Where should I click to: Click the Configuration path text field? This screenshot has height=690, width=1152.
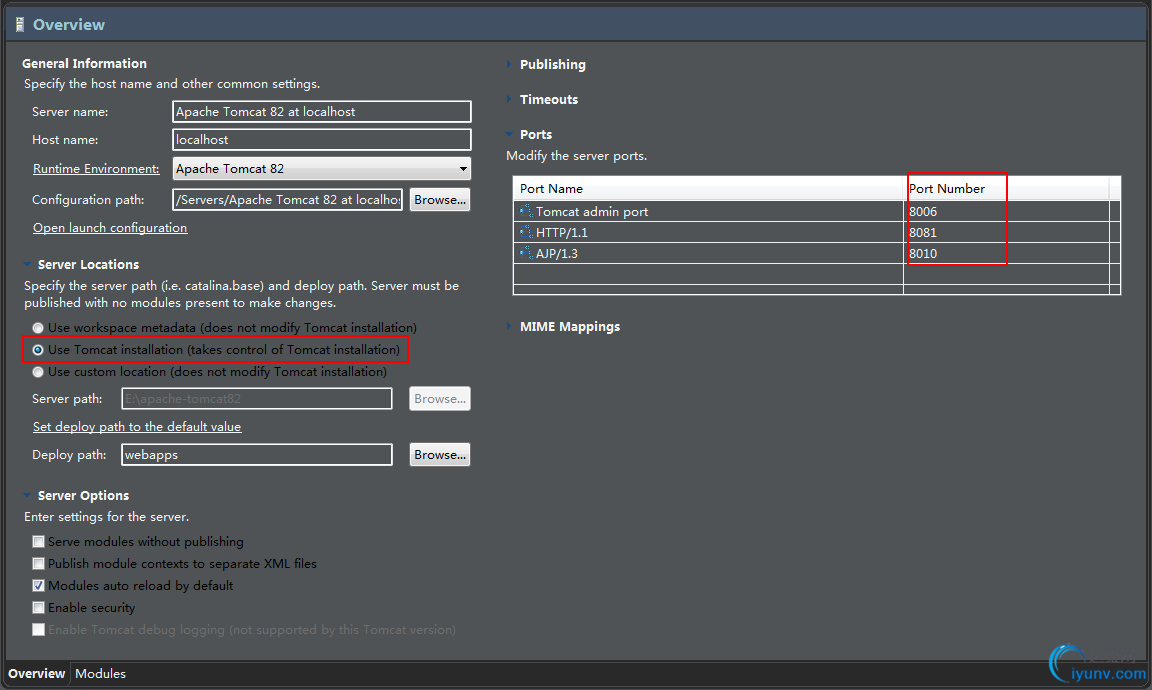coord(287,200)
